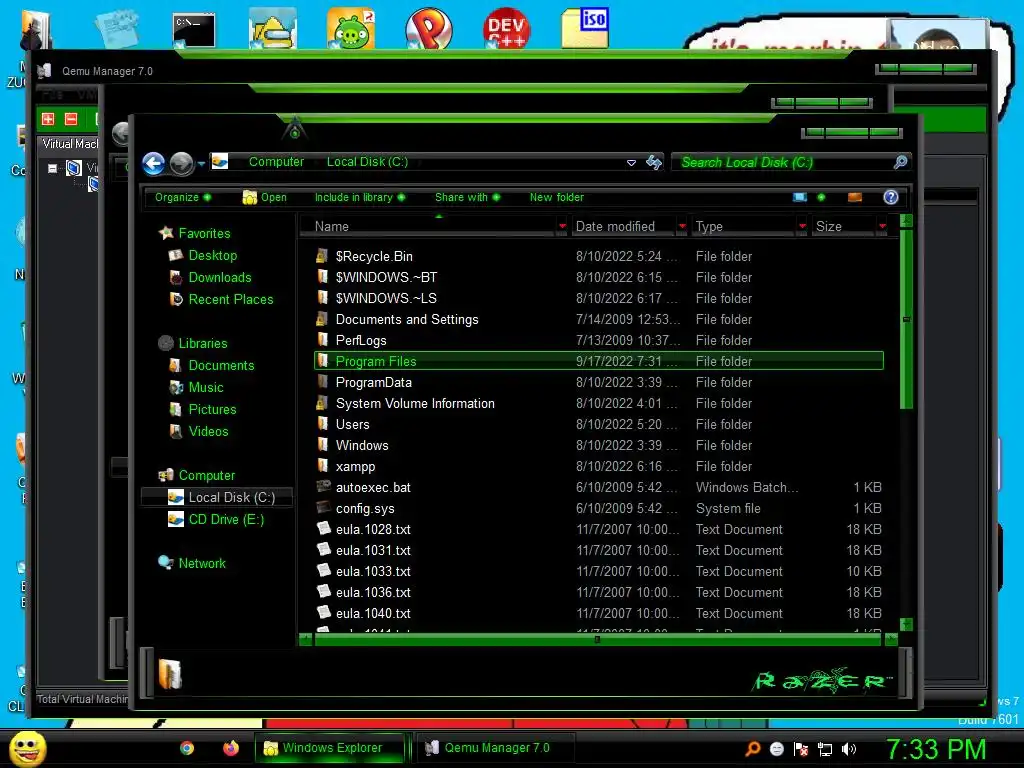Click the refresh icon next to address bar

654,162
